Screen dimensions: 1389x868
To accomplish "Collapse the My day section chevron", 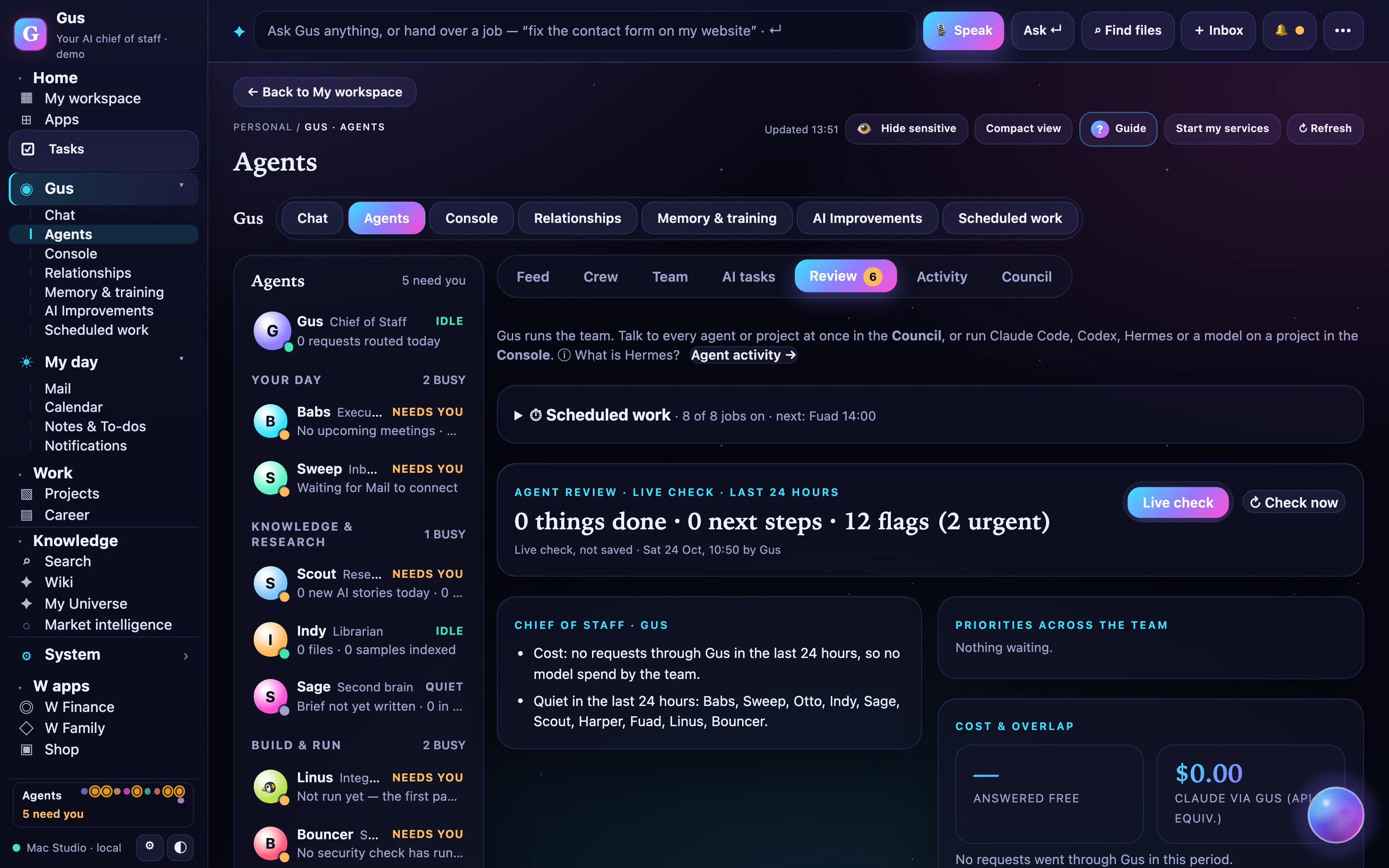I will (x=181, y=359).
